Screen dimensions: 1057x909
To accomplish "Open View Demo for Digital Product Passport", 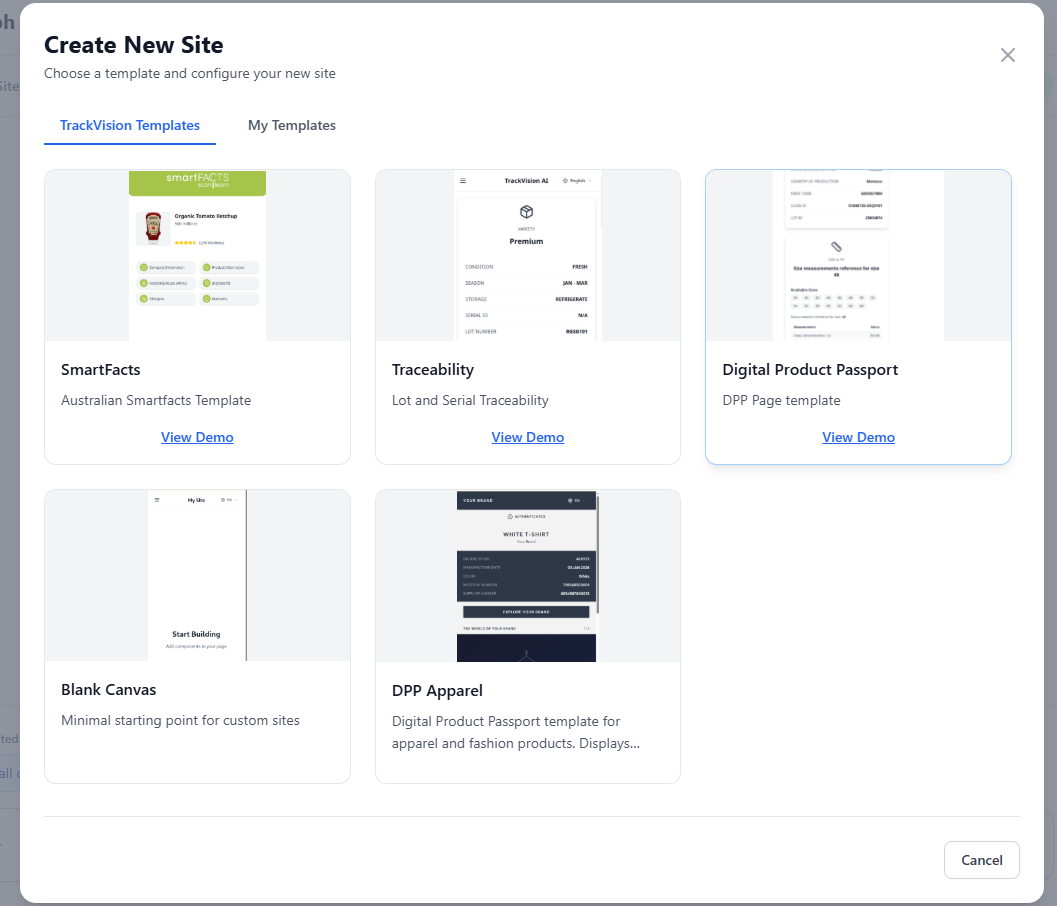I will [858, 437].
